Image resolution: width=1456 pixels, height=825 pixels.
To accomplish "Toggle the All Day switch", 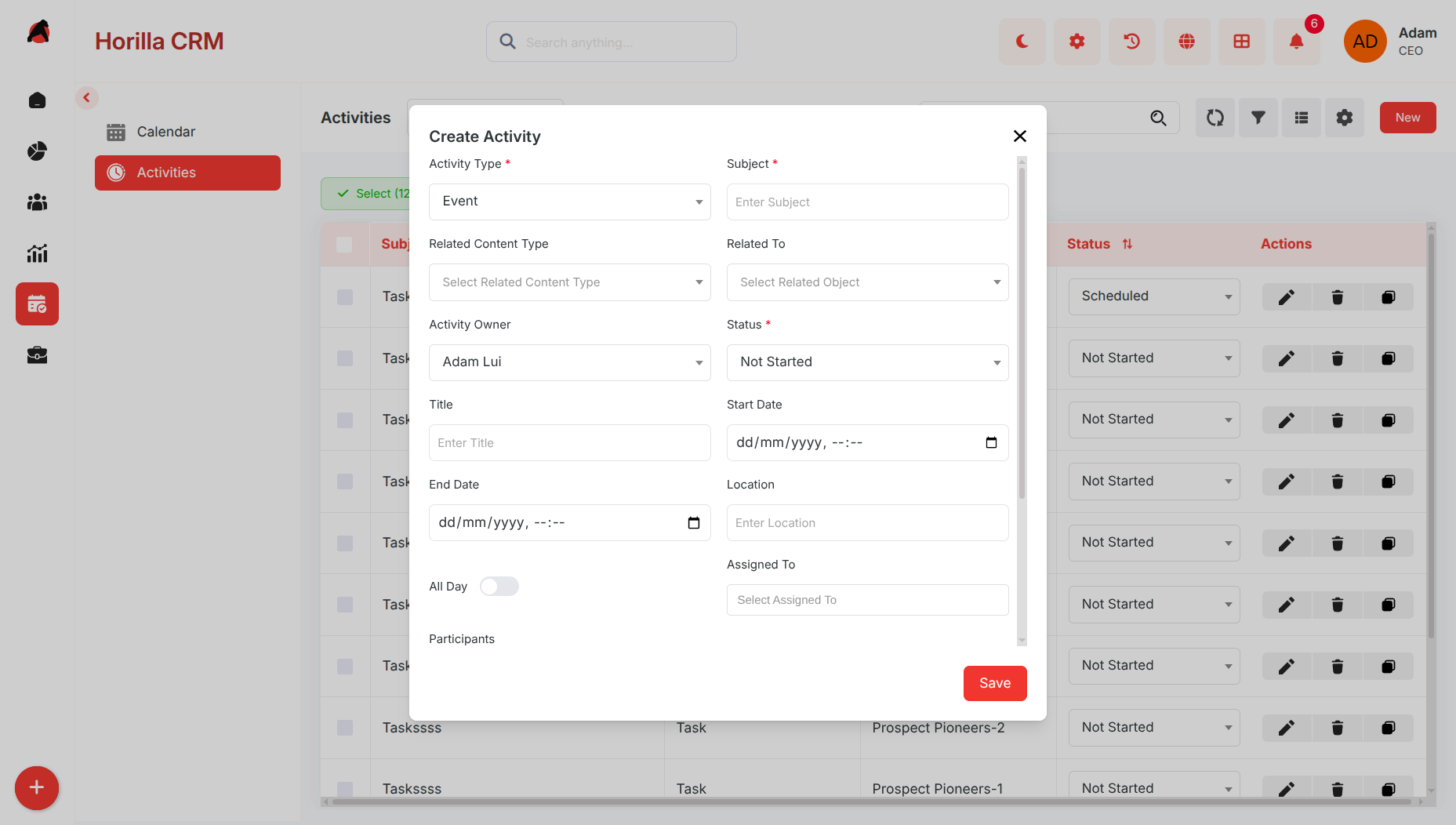I will [499, 587].
